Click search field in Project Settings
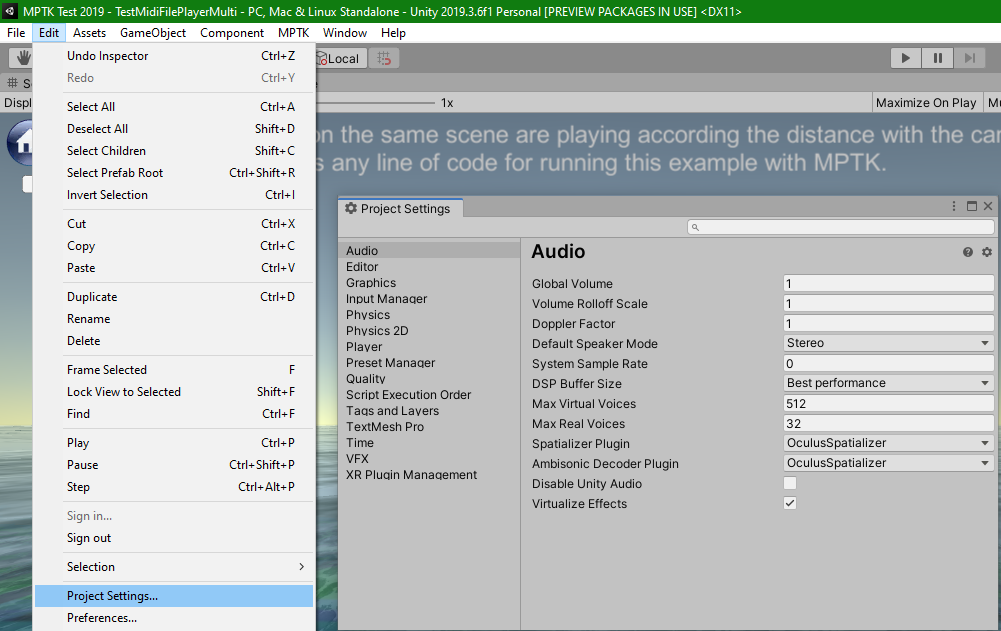 point(840,227)
